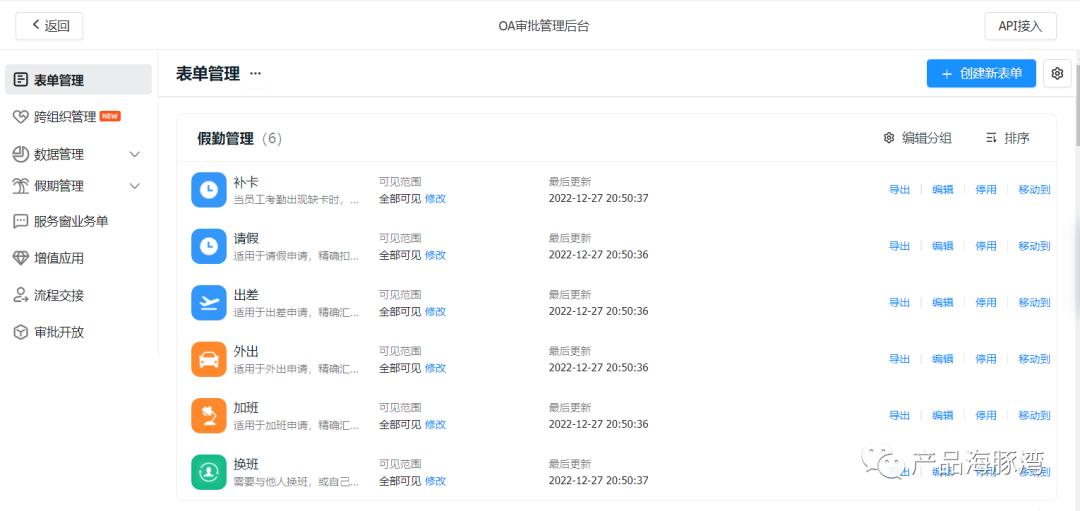The width and height of the screenshot is (1080, 511).
Task: Click 修改 visibility for 加班
Action: (x=435, y=424)
